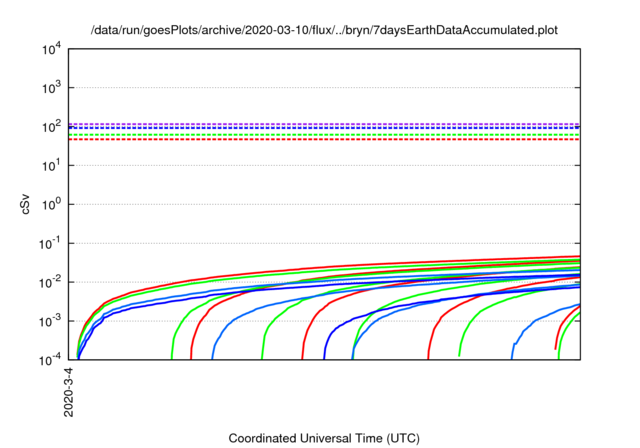
Task: Click the Coordinated Universal Time (UTC) axis label
Action: [325, 438]
